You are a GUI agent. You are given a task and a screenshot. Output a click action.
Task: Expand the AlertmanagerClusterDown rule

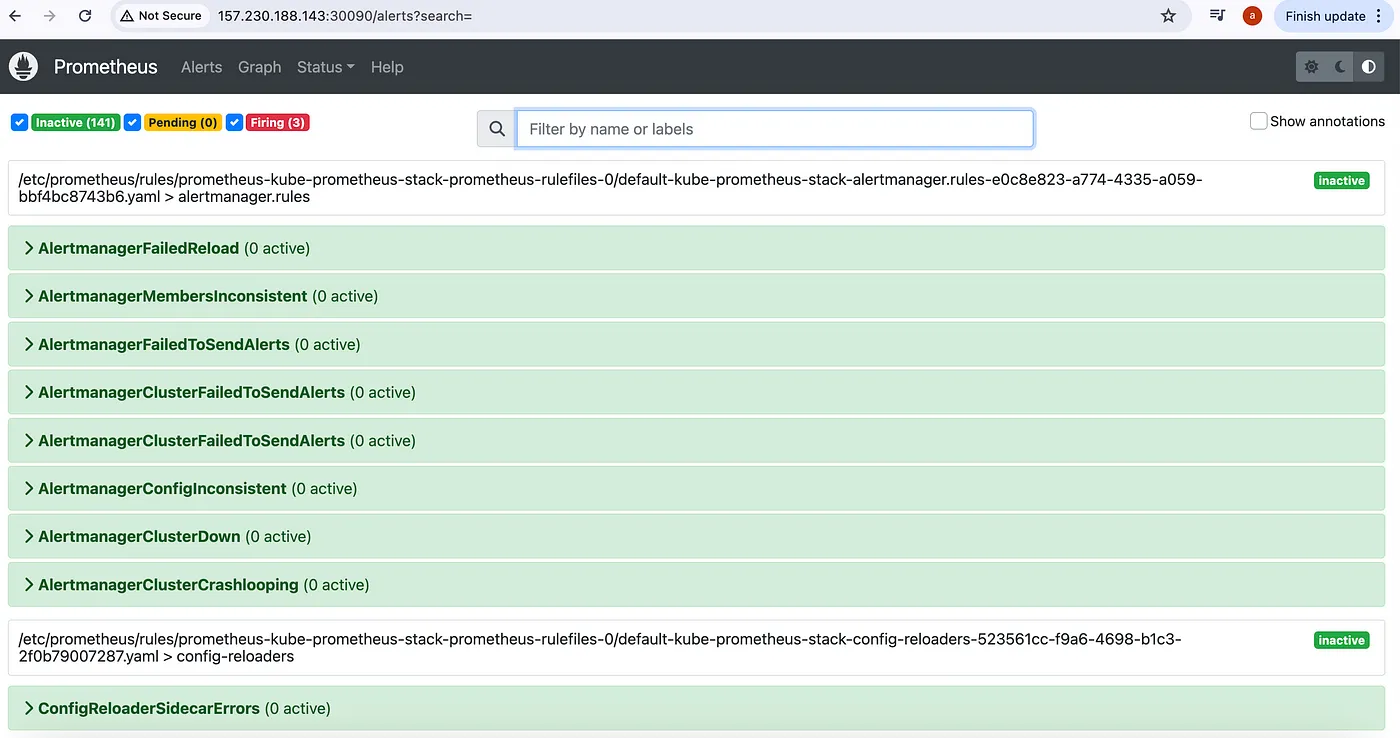[x=696, y=536]
